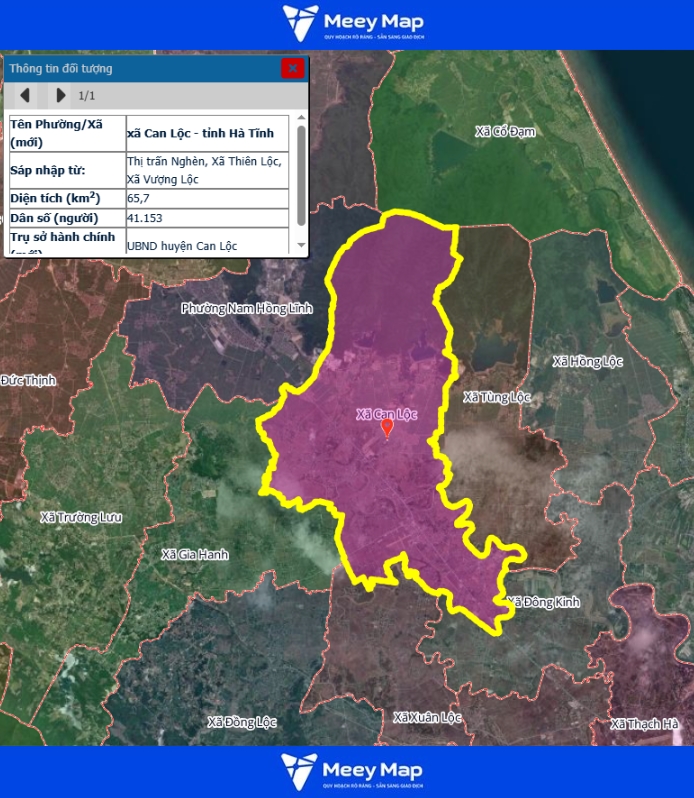The width and height of the screenshot is (694, 798).
Task: Click the Xã Gia Hanh map label
Action: click(195, 554)
